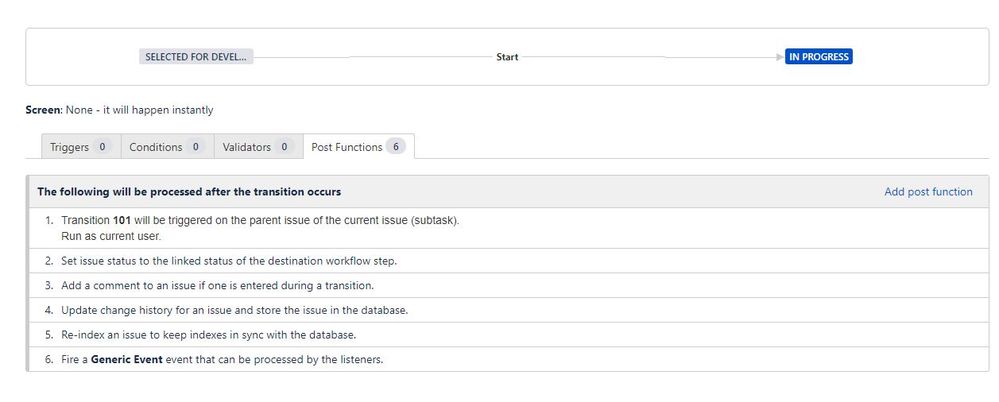The width and height of the screenshot is (999, 402).
Task: Select the Set issue status post function row
Action: coord(508,261)
